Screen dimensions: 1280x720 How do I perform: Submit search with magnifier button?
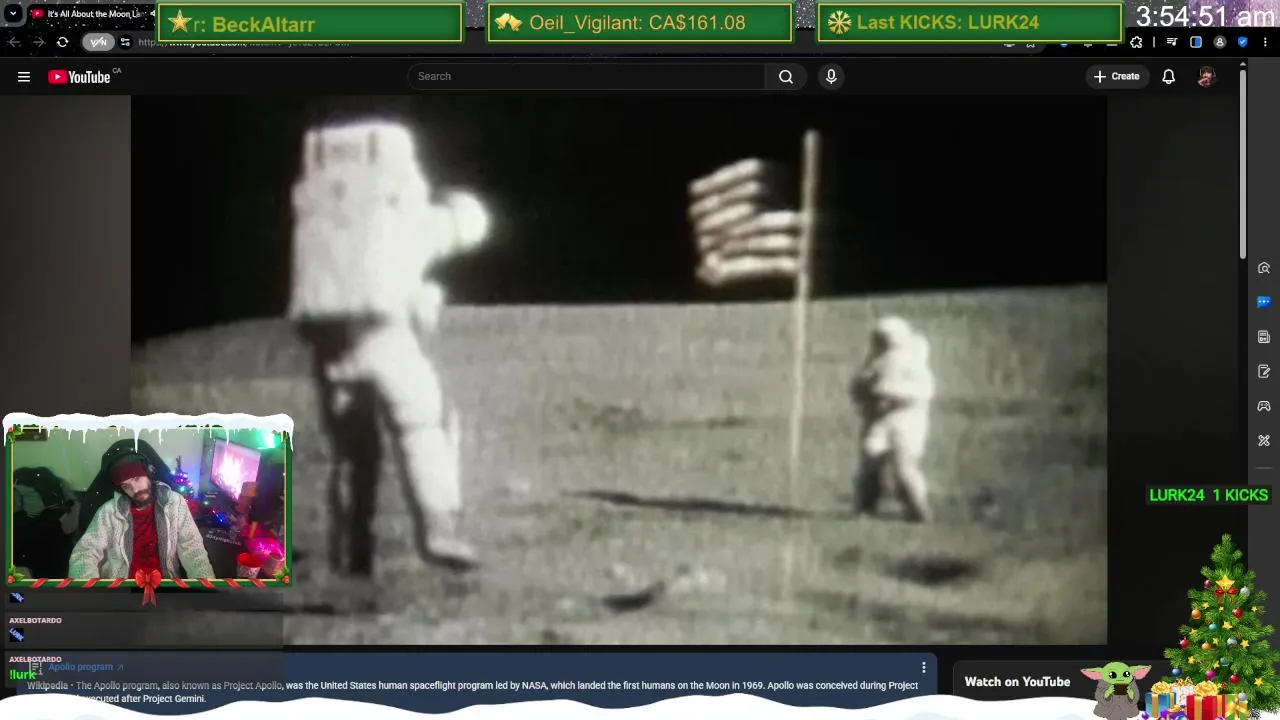pyautogui.click(x=786, y=76)
